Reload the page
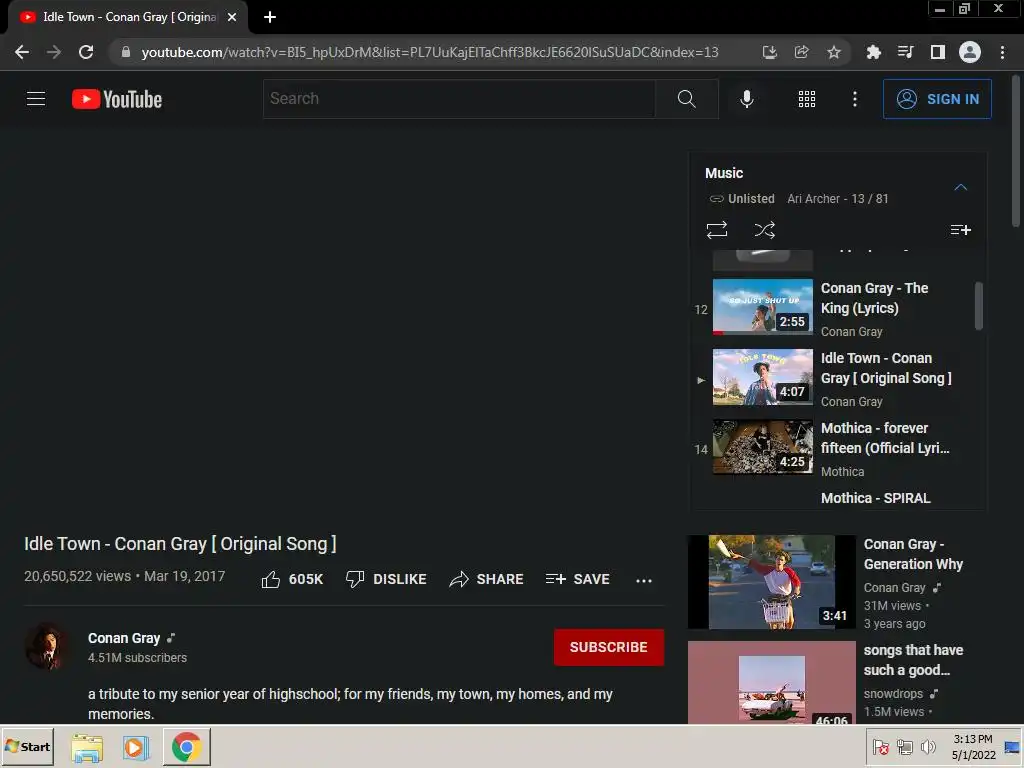Viewport: 1024px width, 768px height. coord(86,52)
